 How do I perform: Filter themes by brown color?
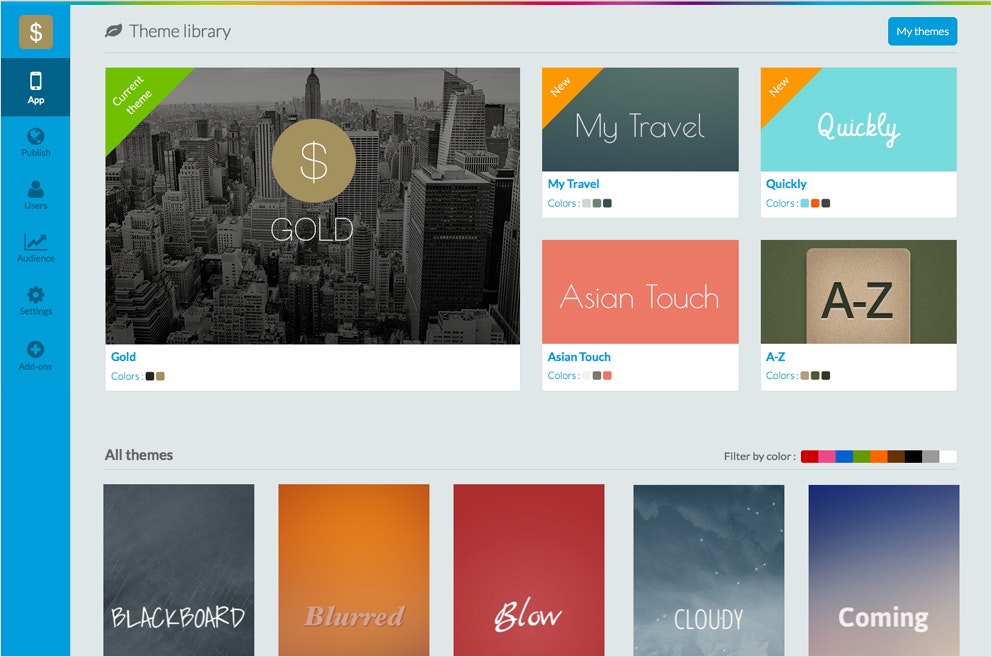click(x=896, y=456)
